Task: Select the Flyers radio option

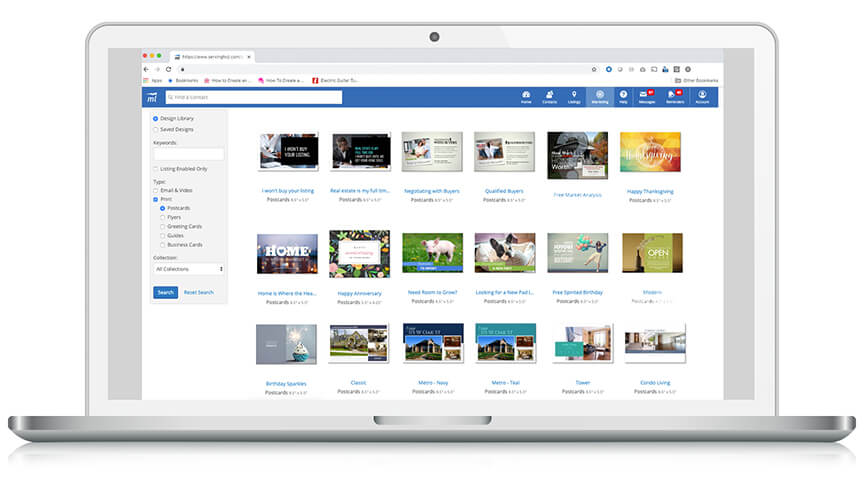Action: click(163, 217)
